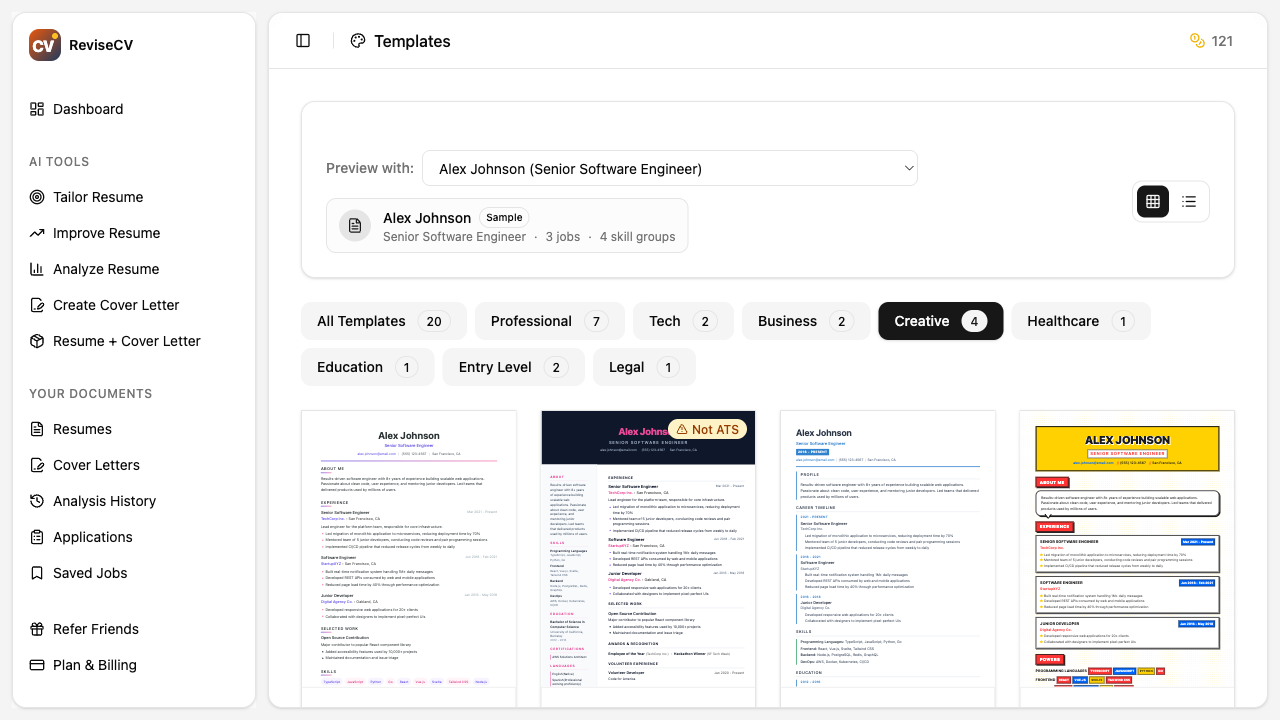Toggle the Healthcare template filter
The image size is (1280, 720).
(1080, 321)
